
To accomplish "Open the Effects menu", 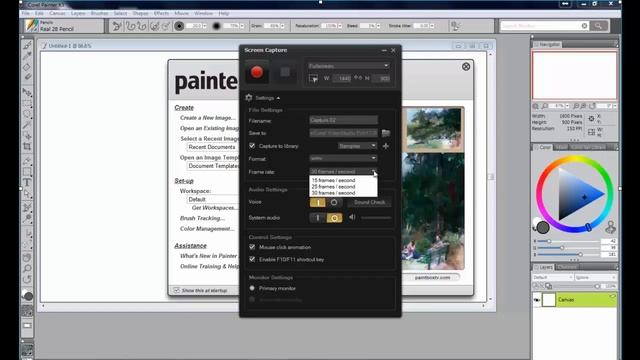I will pyautogui.click(x=161, y=13).
